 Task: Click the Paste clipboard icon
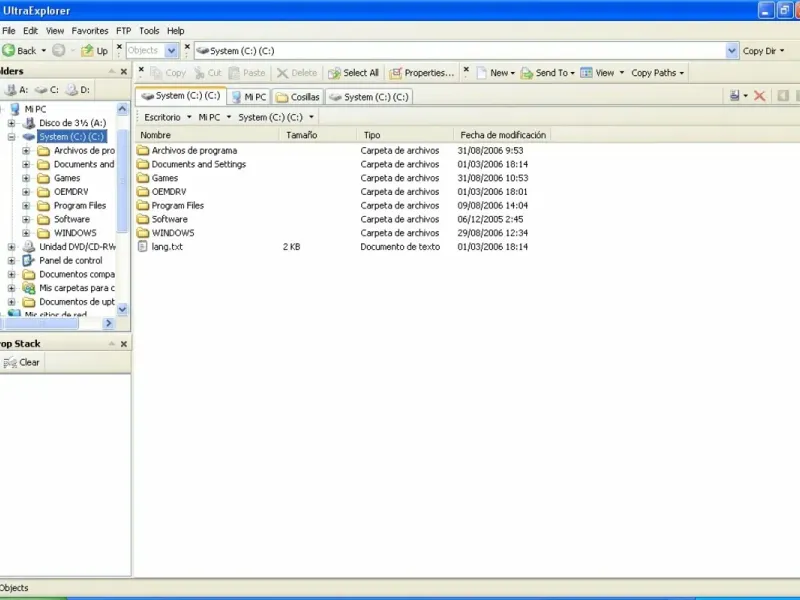(234, 73)
